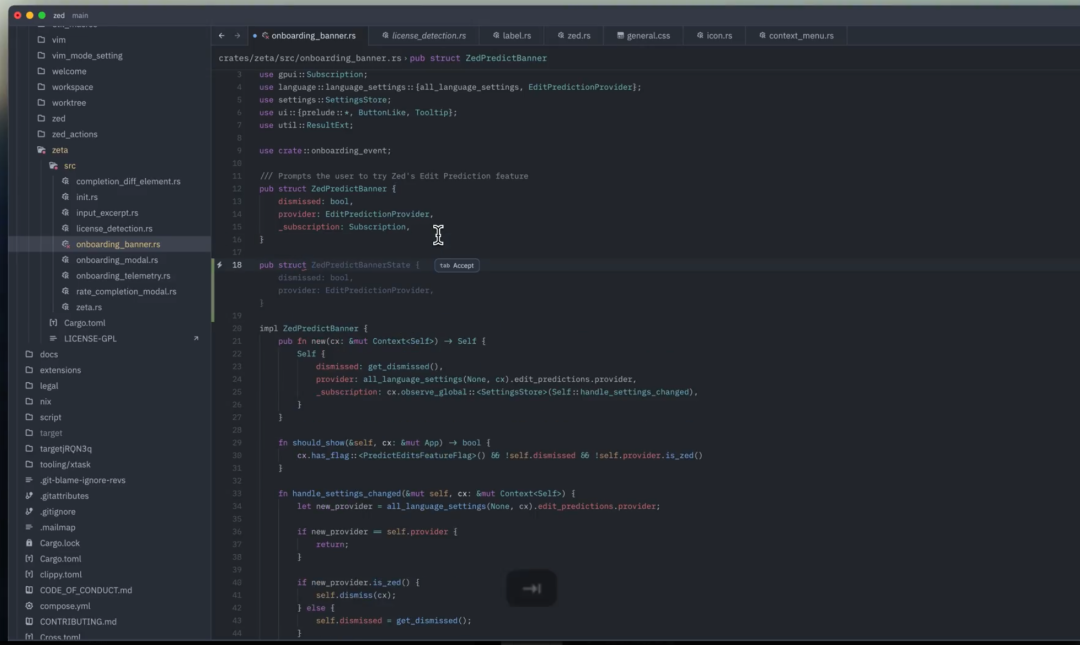Open onboarding_modal.rs from the file tree

116,260
